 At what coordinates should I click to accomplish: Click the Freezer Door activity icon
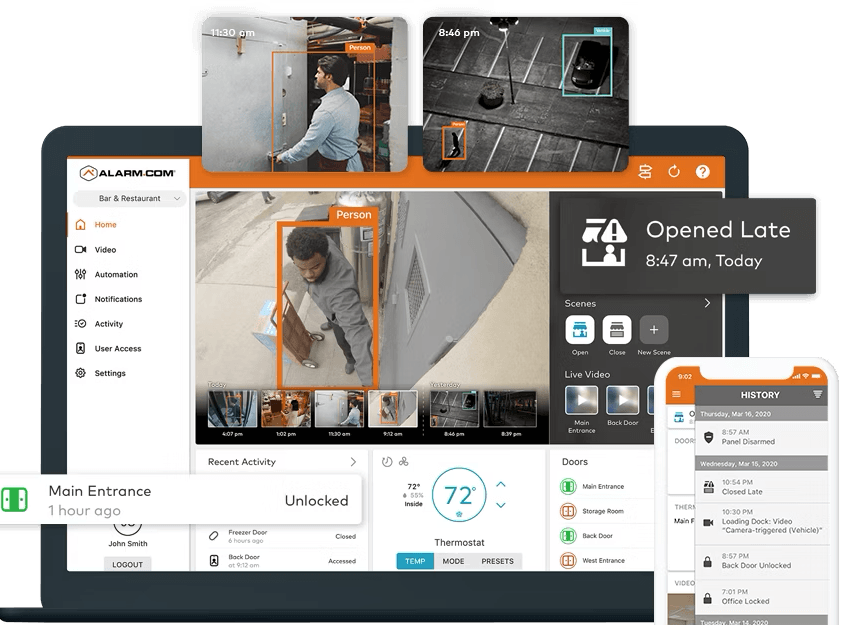[x=214, y=536]
